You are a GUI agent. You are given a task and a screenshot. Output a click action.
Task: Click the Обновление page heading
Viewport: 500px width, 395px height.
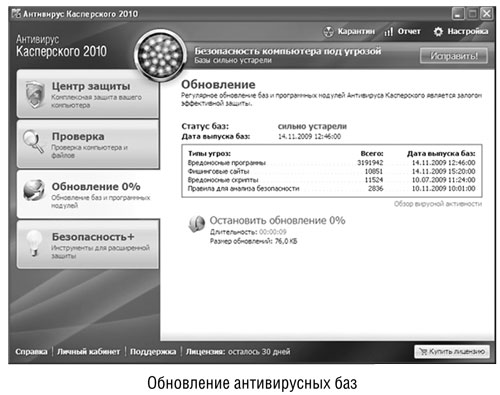(218, 84)
